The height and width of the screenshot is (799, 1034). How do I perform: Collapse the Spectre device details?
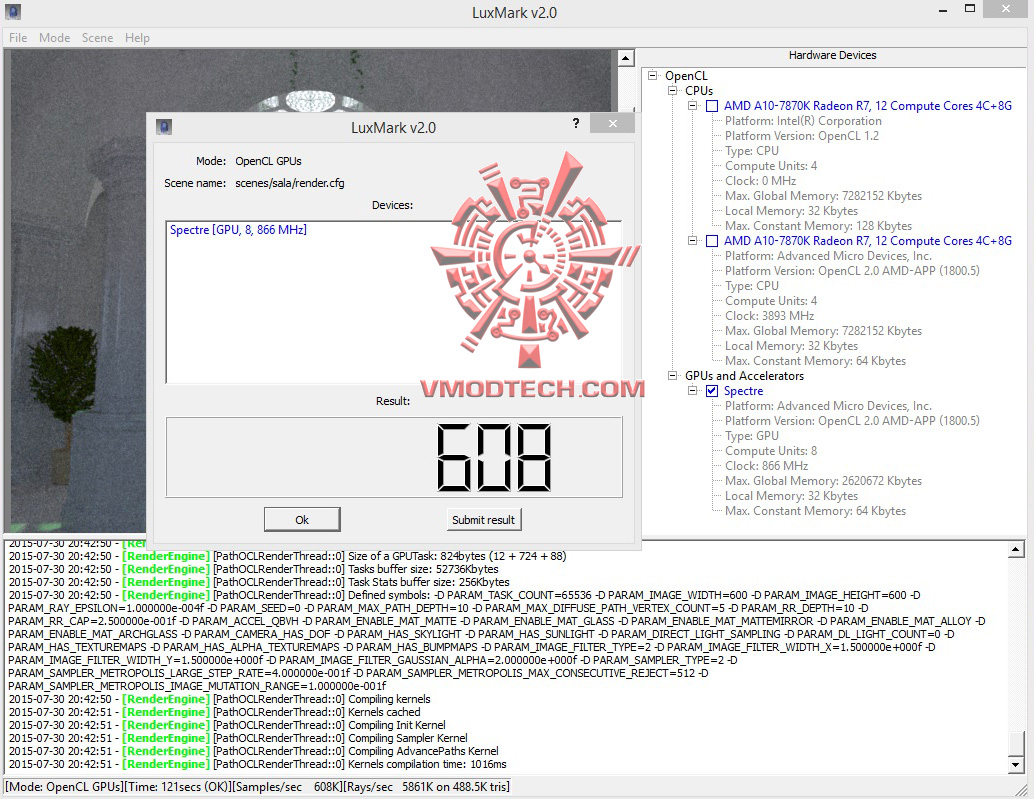[x=692, y=390]
